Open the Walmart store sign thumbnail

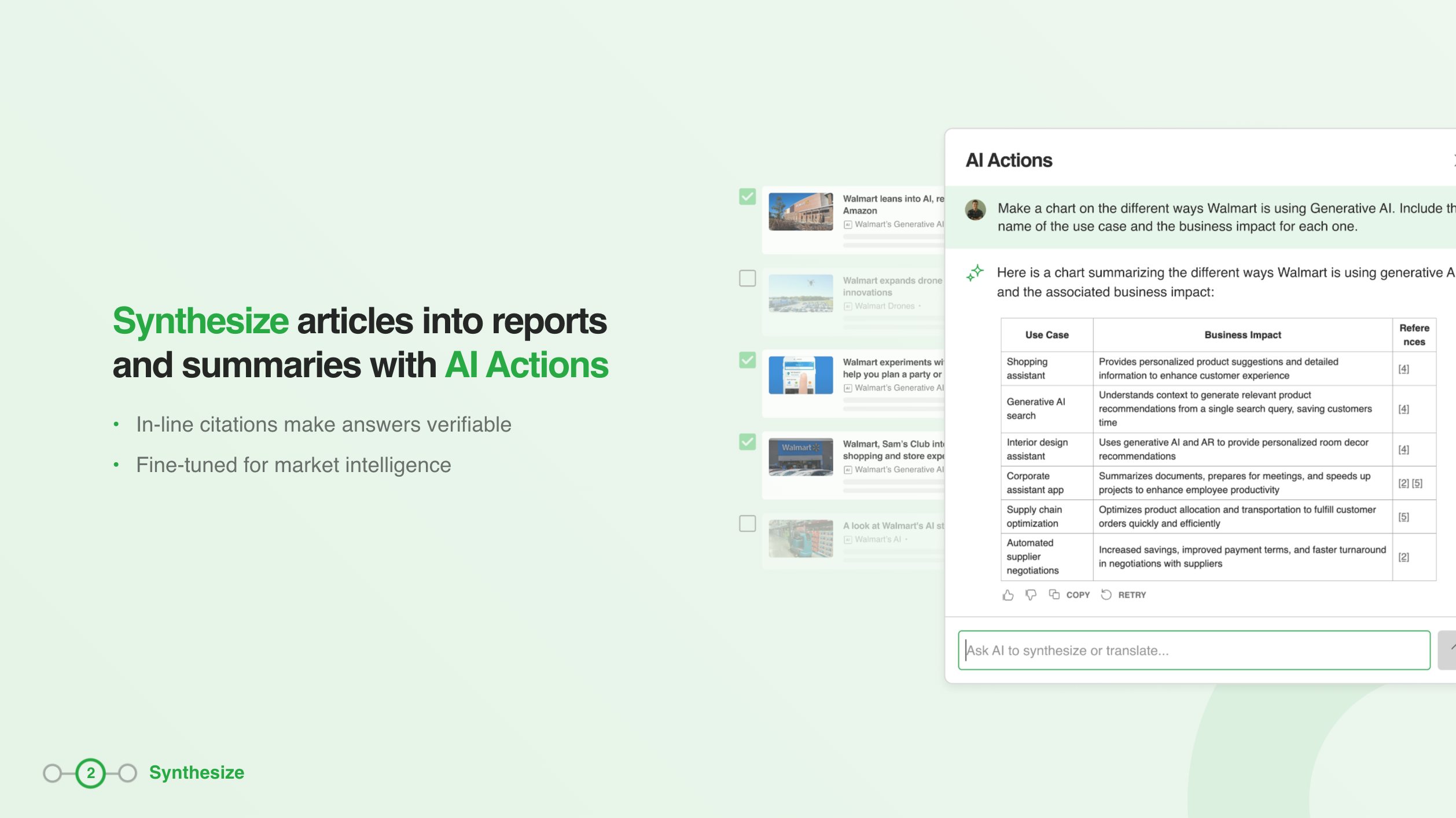800,457
